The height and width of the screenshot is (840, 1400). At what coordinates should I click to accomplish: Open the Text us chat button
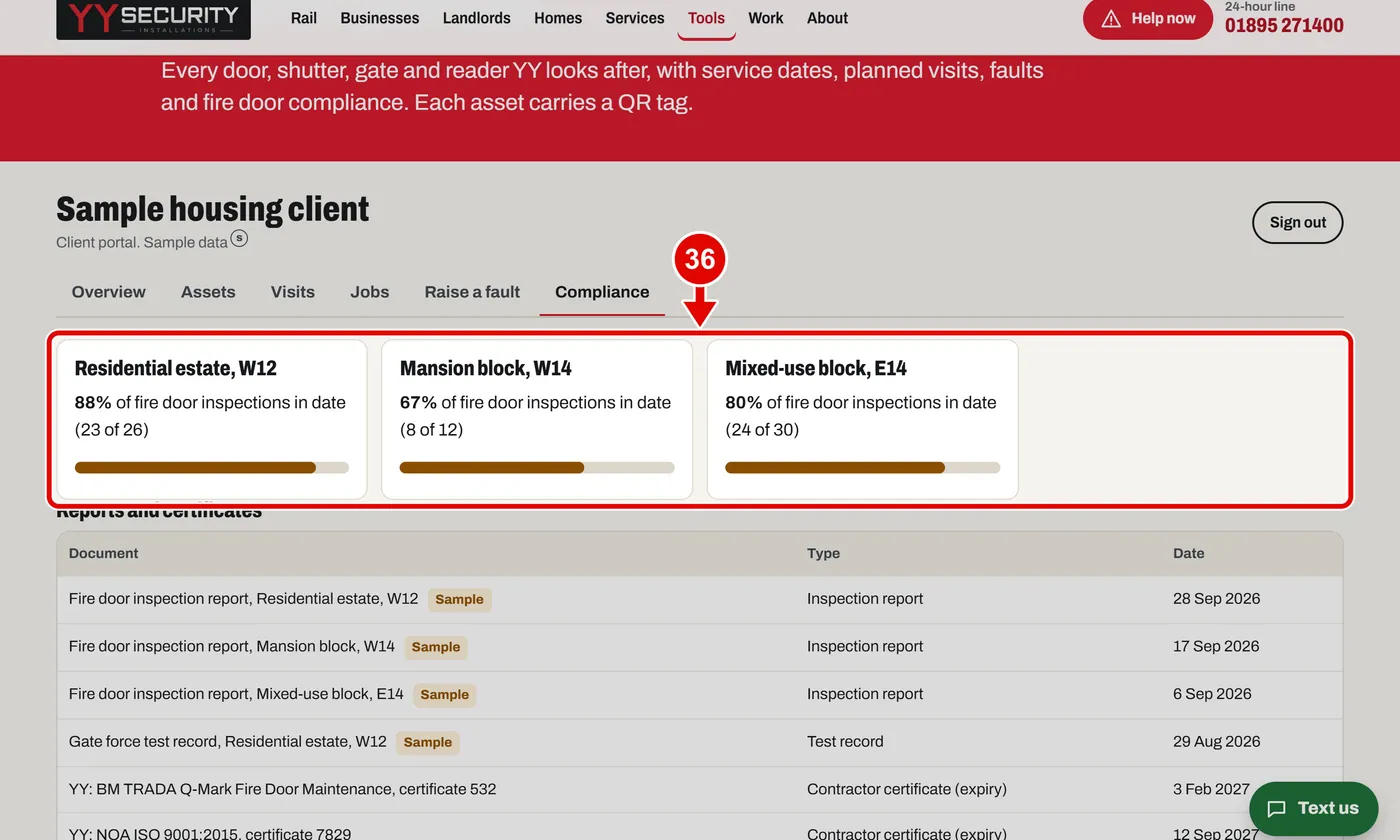(1314, 809)
